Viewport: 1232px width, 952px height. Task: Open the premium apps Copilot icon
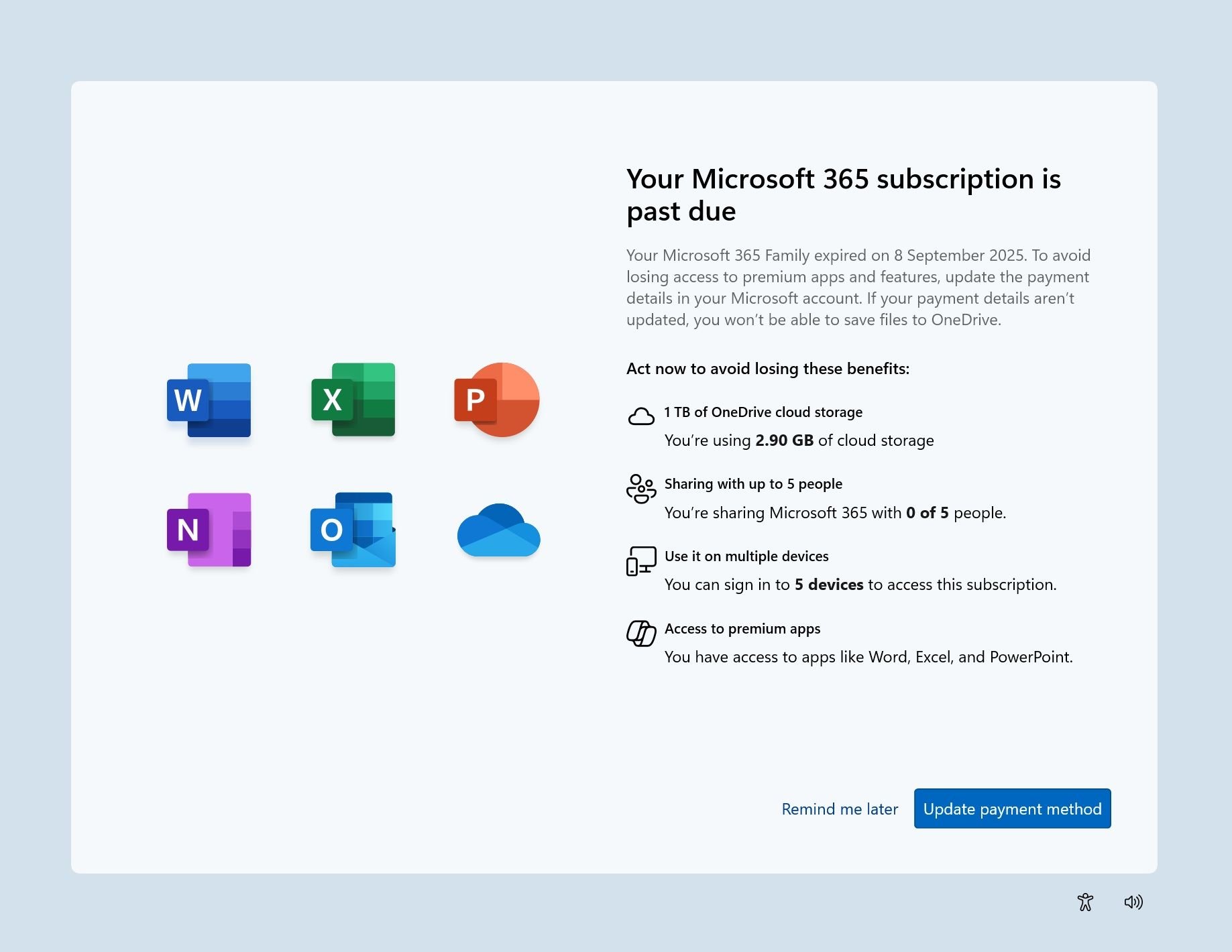[x=641, y=633]
